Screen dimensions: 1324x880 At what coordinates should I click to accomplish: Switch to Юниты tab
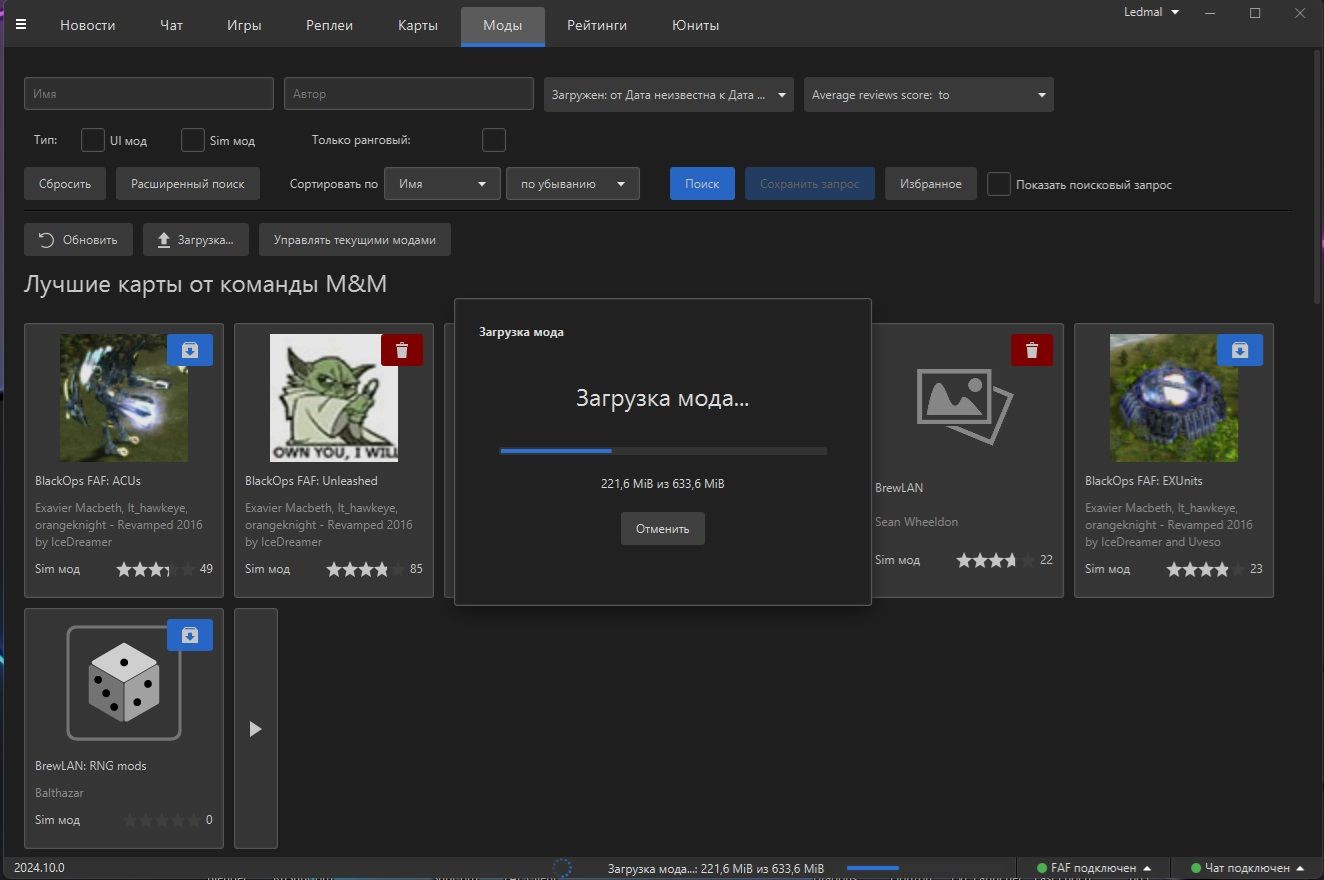pos(696,26)
